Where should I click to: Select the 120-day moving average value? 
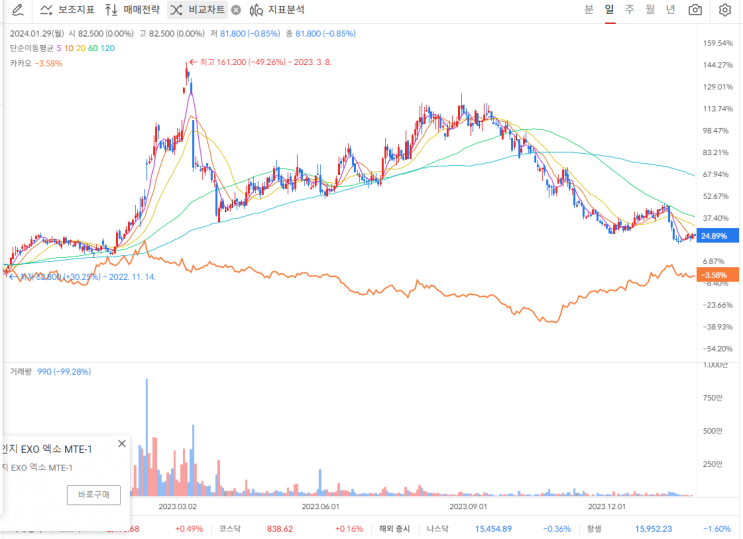[108, 48]
